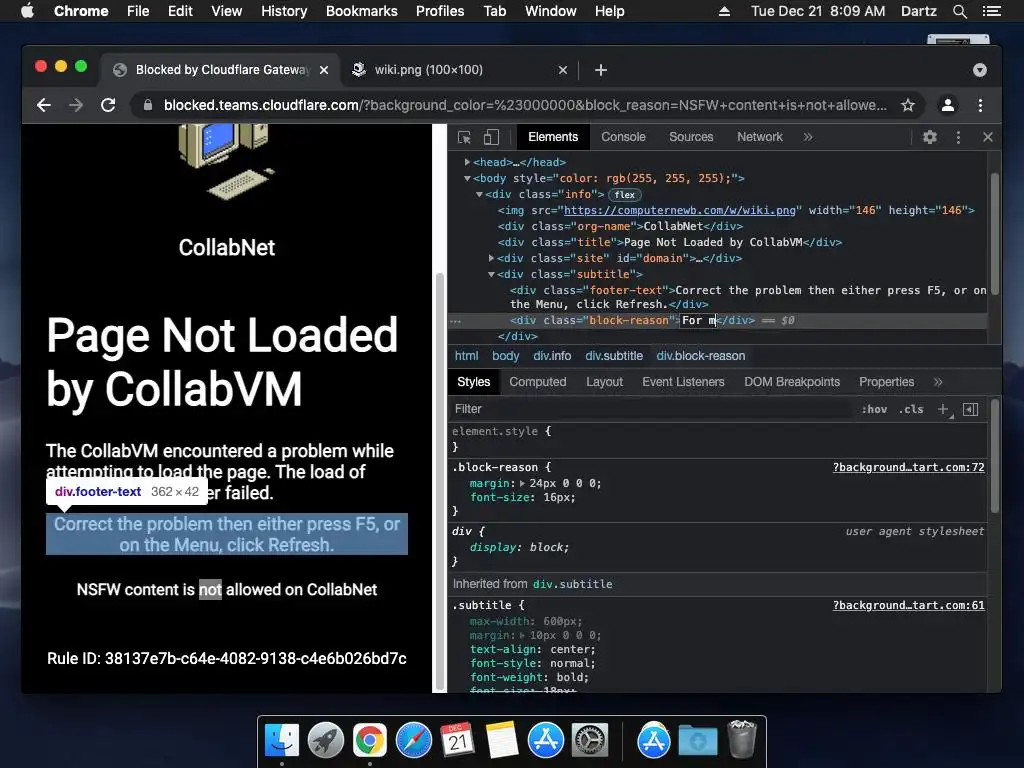Expand the head element node
This screenshot has width=1024, height=768.
(x=467, y=162)
